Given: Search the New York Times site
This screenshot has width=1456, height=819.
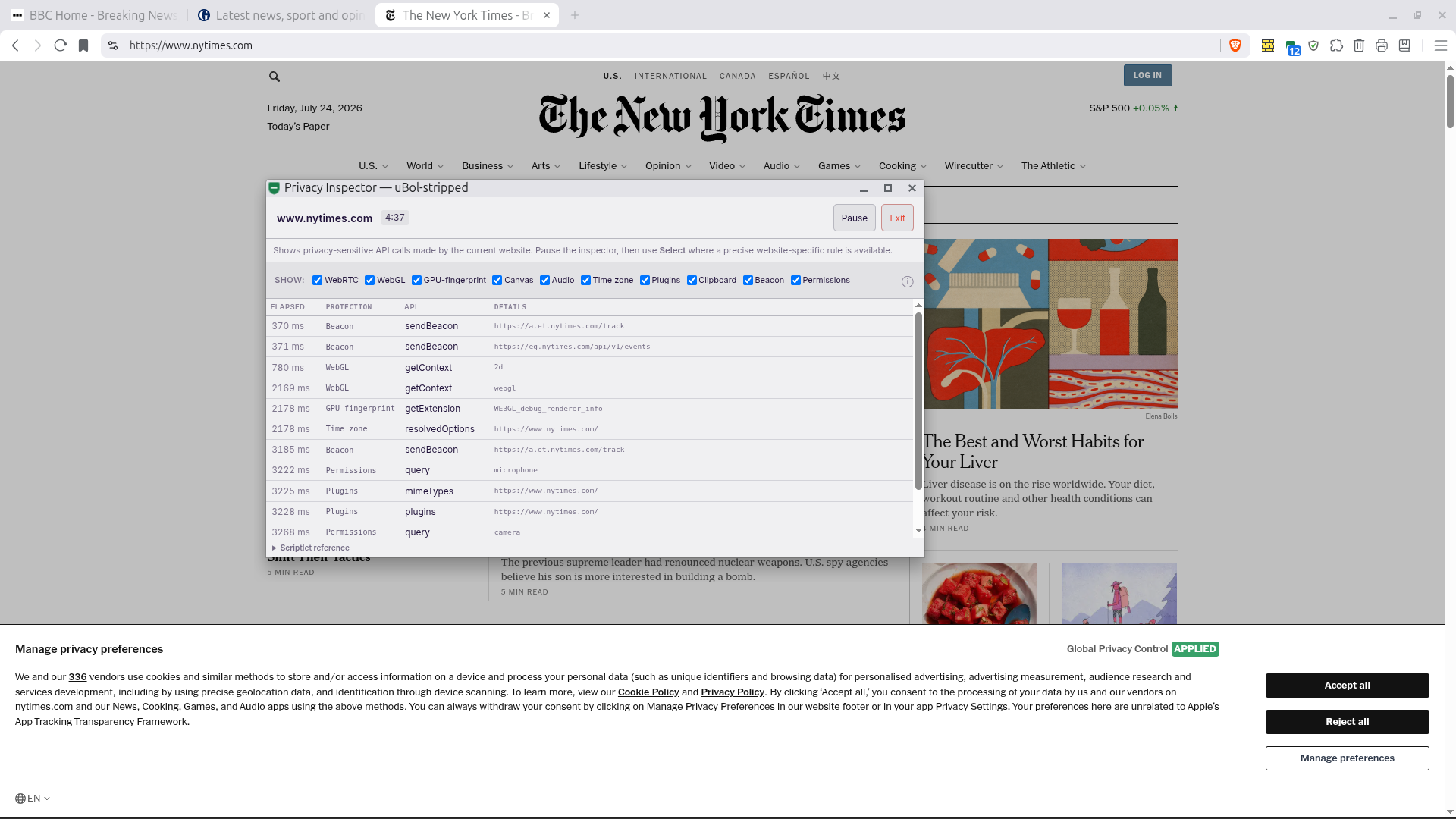Looking at the screenshot, I should [x=275, y=77].
